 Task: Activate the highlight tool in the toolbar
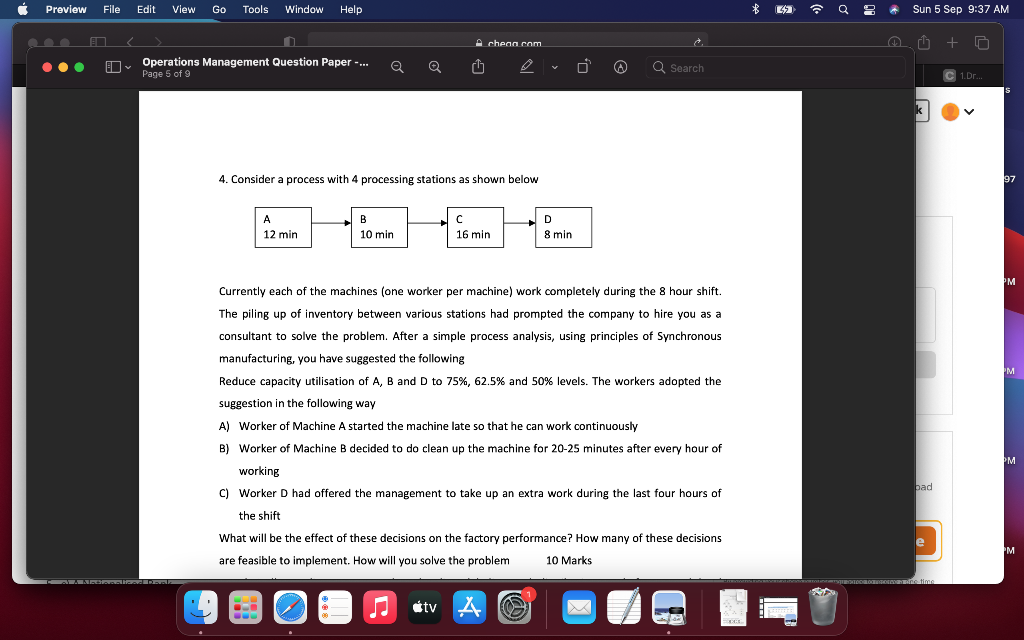coord(620,67)
